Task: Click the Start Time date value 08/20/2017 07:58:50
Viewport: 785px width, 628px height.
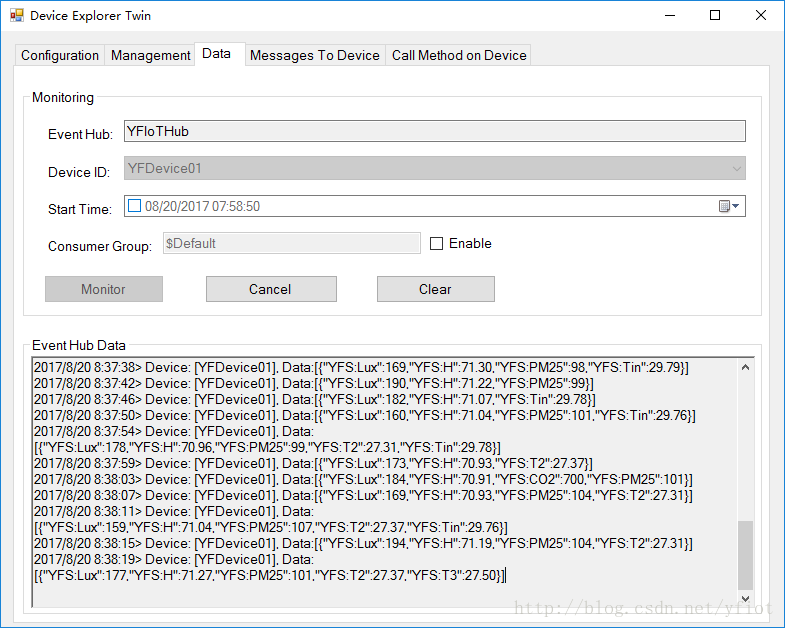Action: 202,206
